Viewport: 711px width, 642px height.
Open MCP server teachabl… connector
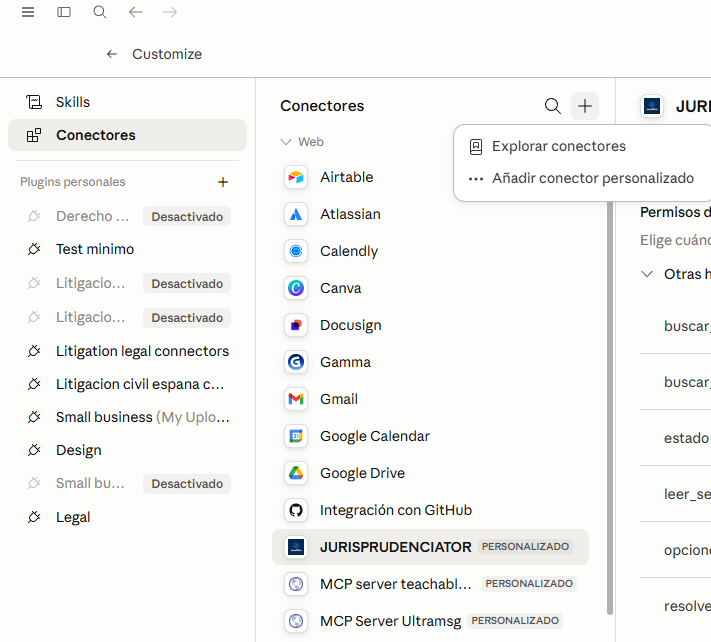pos(430,584)
